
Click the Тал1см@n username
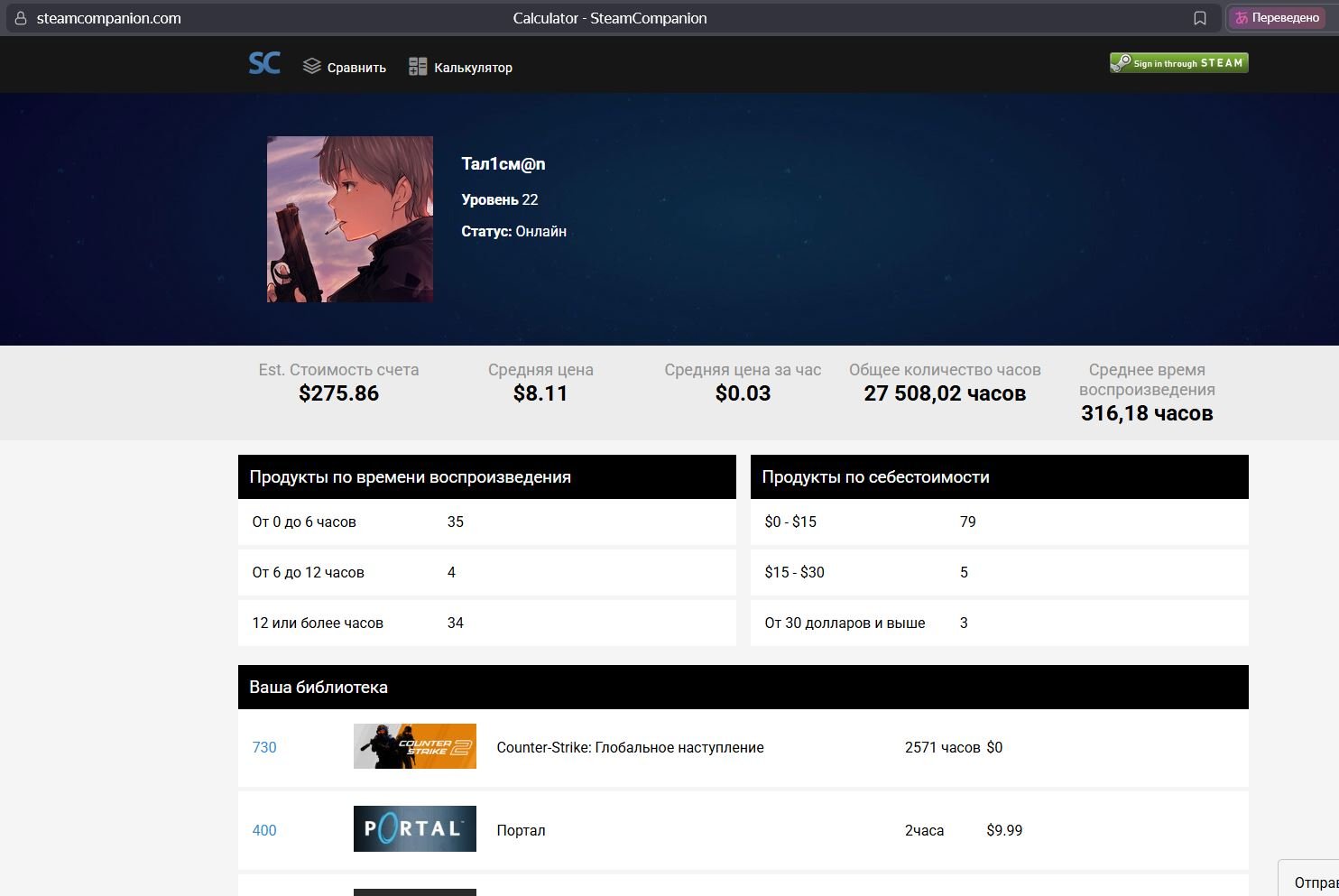pos(503,163)
